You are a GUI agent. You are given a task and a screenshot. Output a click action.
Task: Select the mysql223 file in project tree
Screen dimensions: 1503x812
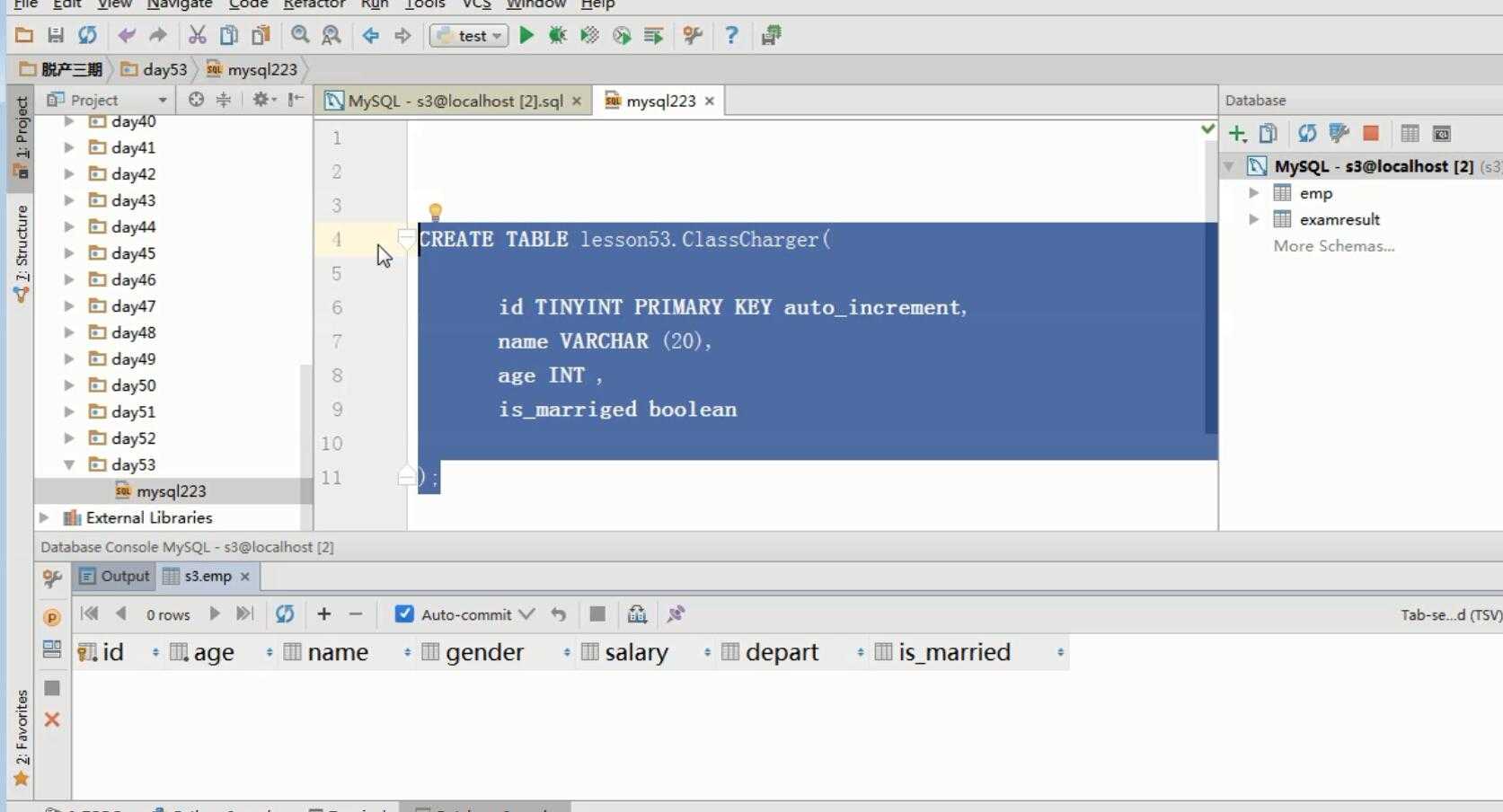click(x=172, y=491)
